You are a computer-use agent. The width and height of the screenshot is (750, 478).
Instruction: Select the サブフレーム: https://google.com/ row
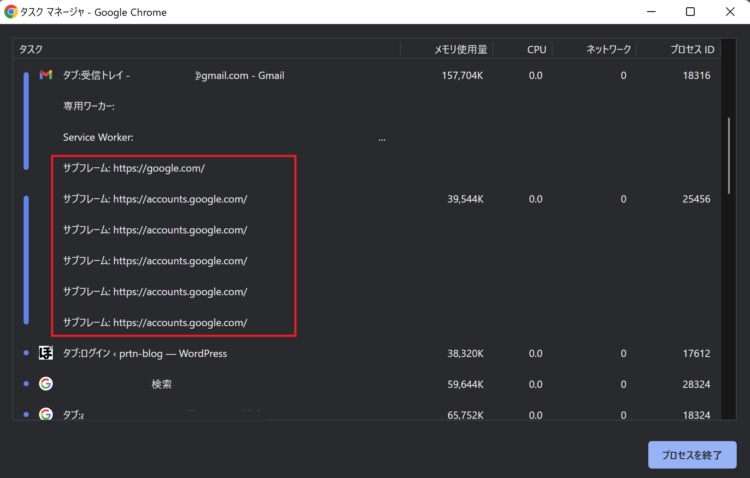[x=367, y=168]
